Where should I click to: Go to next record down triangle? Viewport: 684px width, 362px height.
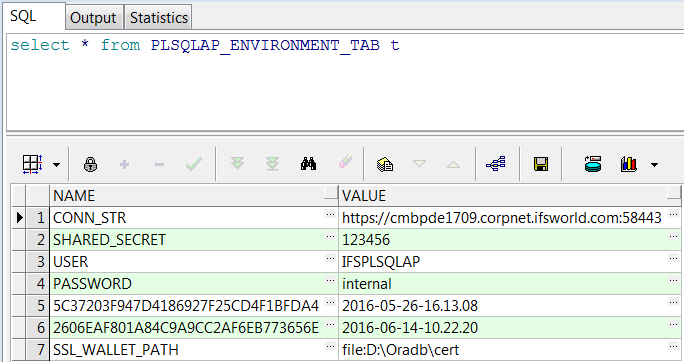pos(419,164)
